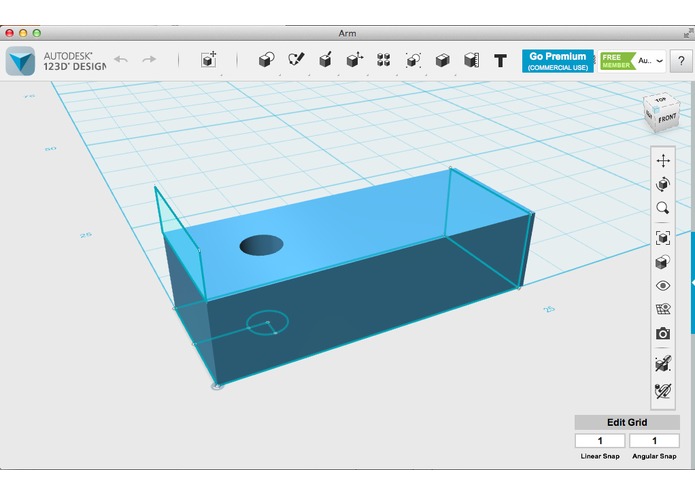Enter full screen with window corner icon
Screen dimensions: 695x494
tap(689, 33)
